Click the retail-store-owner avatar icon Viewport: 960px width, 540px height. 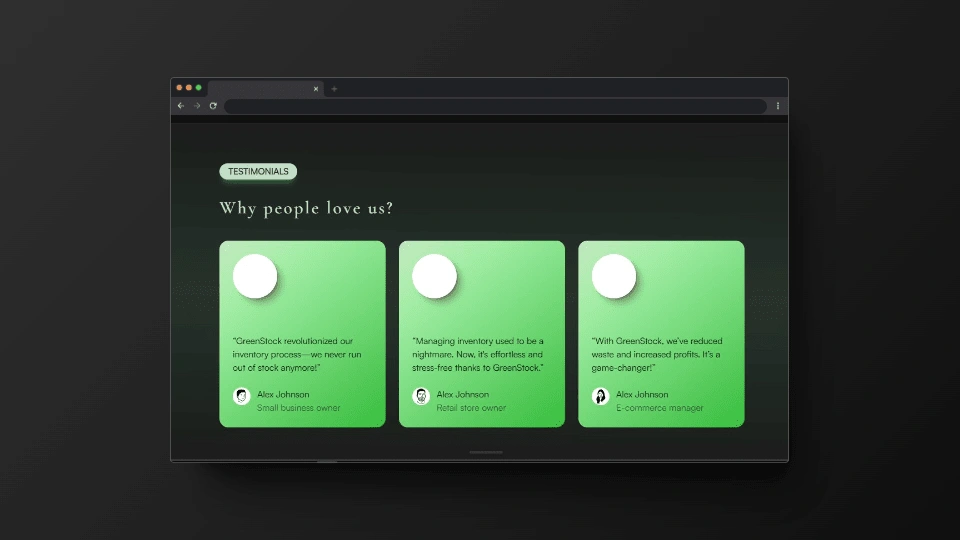pos(421,396)
